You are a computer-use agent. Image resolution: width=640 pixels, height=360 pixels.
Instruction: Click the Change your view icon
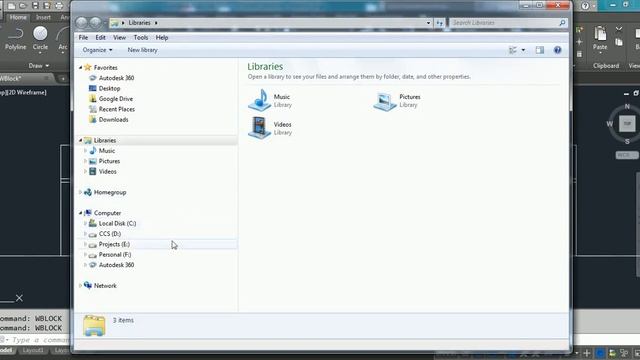coord(513,50)
